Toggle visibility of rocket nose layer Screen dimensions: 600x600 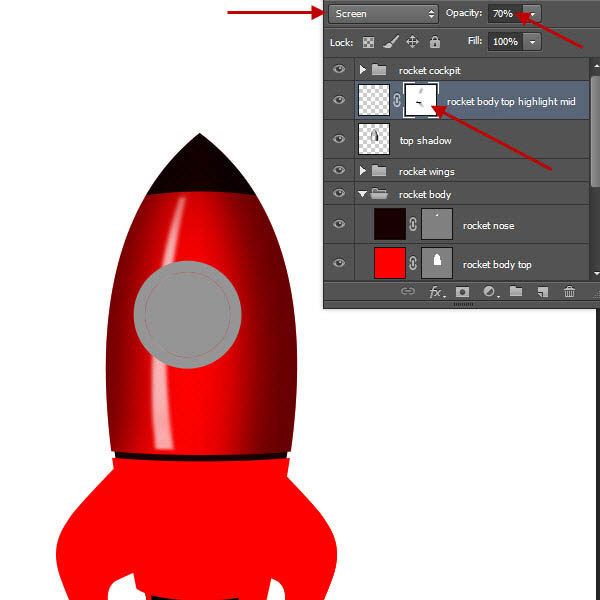339,226
